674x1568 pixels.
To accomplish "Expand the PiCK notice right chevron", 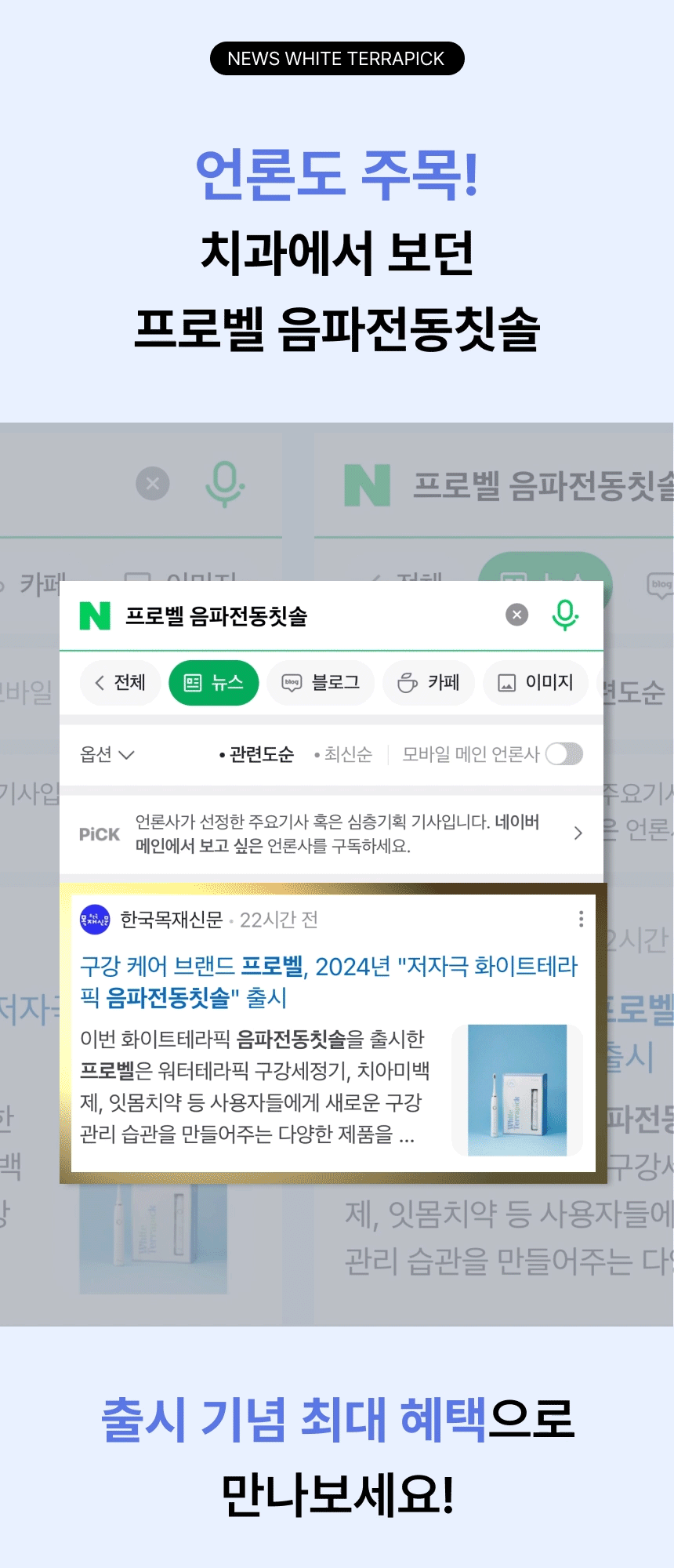I will pos(578,833).
